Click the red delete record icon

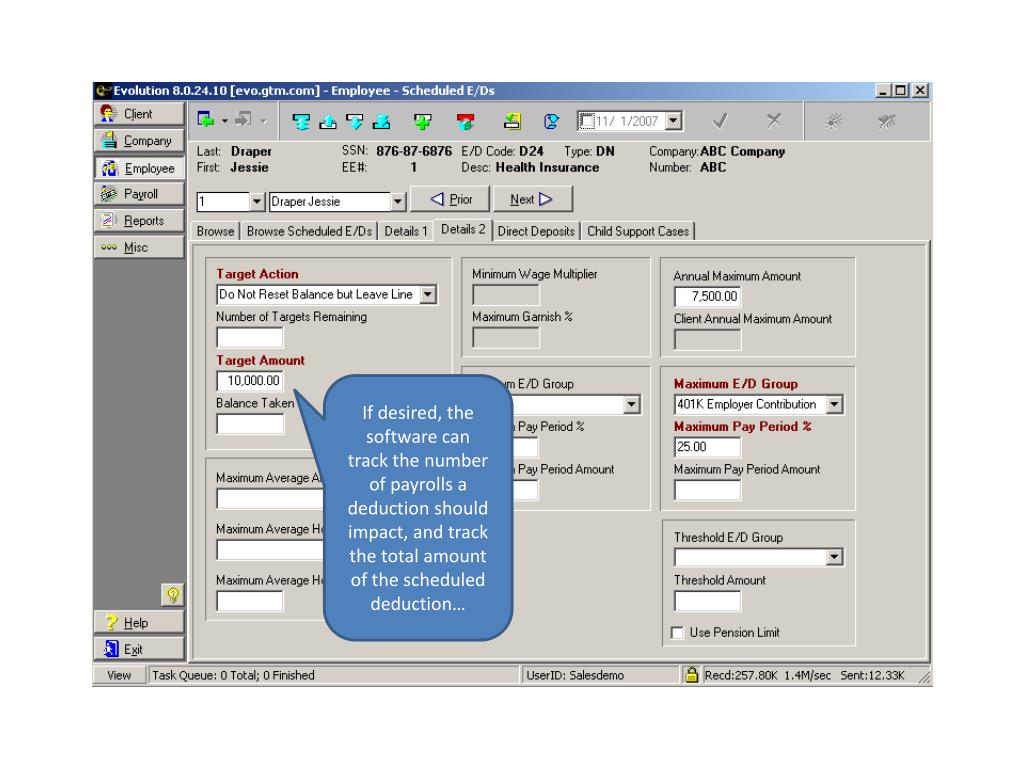point(465,121)
